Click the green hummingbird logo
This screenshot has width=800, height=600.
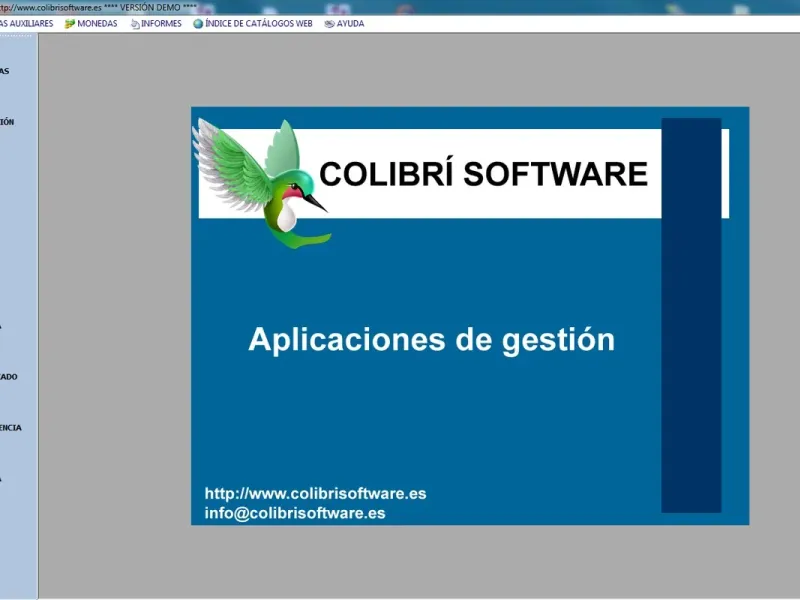pos(261,183)
